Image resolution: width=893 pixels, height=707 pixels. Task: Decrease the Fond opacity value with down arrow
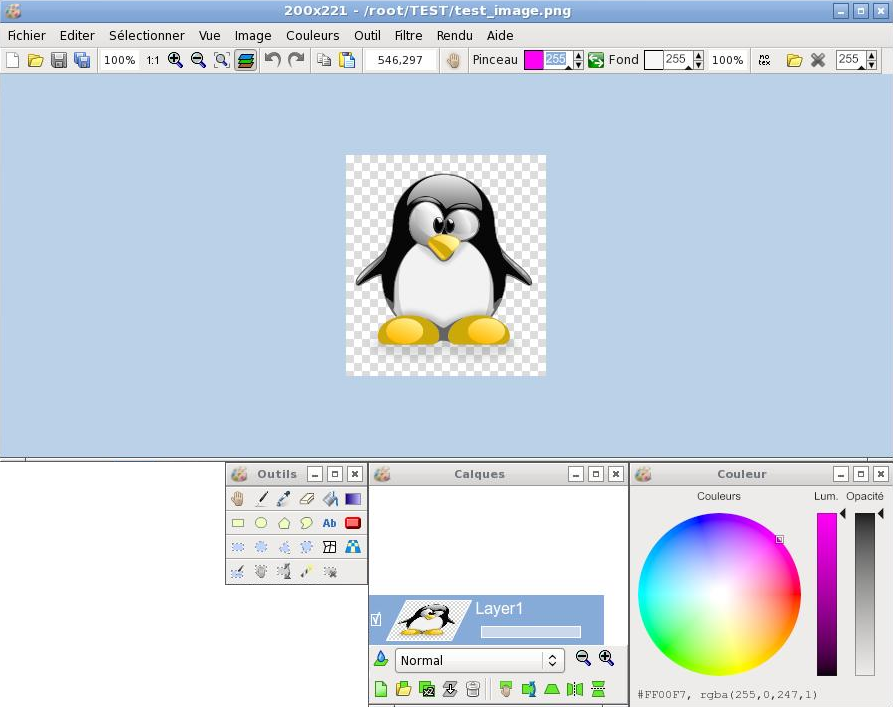tap(699, 65)
